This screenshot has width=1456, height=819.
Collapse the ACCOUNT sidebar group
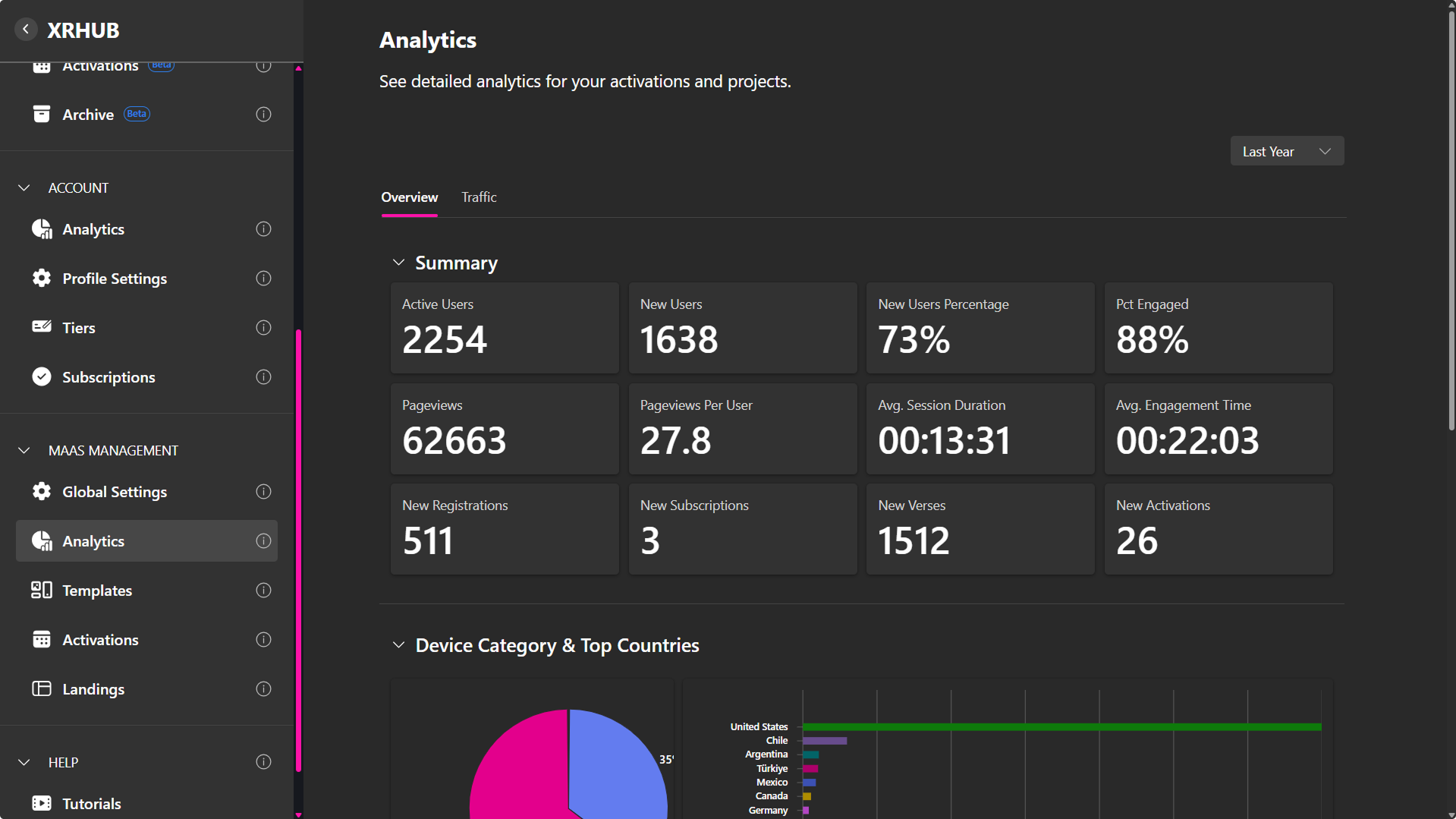click(24, 187)
